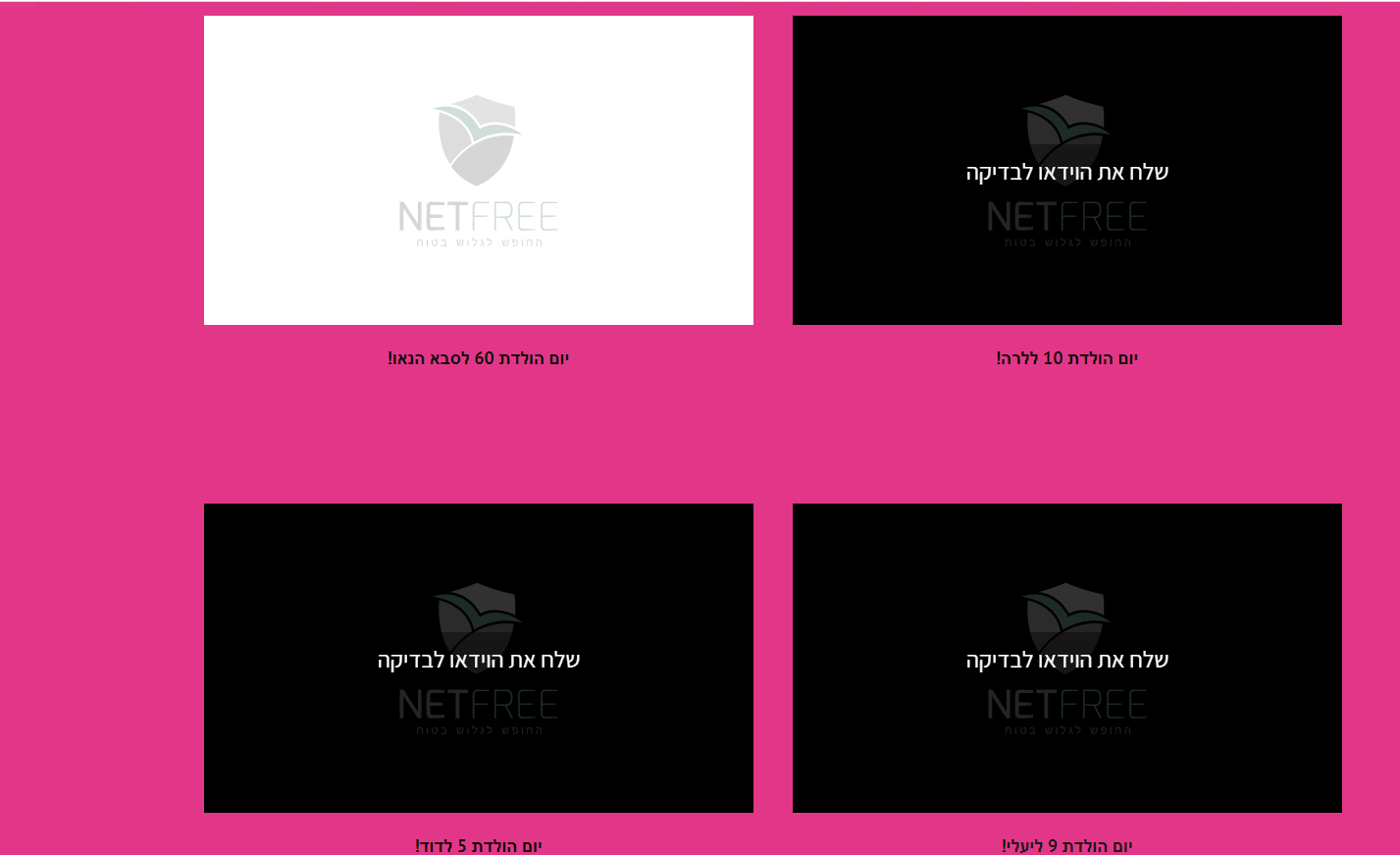Select the caption יום הולדת 10 ללרה!
Image resolution: width=1400 pixels, height=855 pixels.
1067,358
